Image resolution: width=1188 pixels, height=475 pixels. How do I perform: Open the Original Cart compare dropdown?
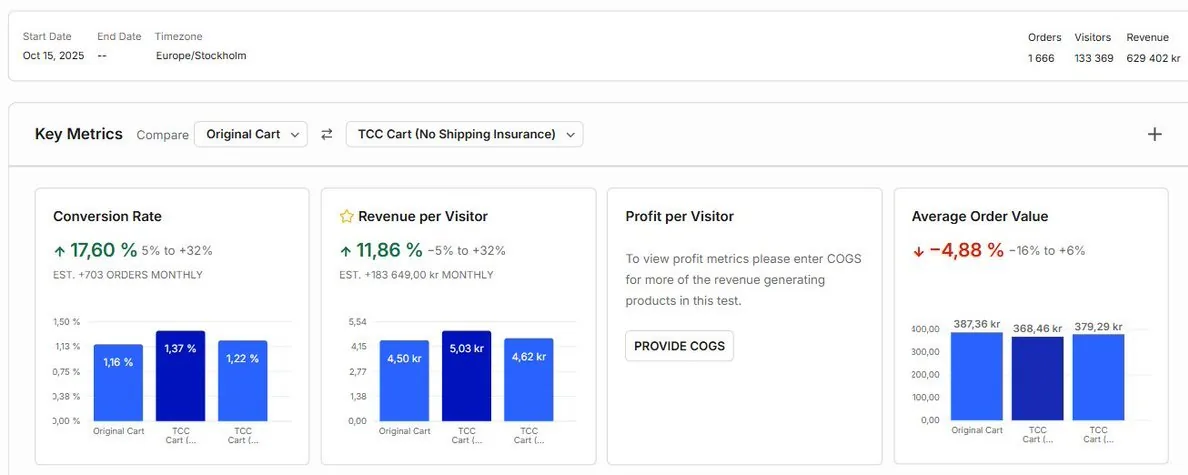tap(251, 134)
